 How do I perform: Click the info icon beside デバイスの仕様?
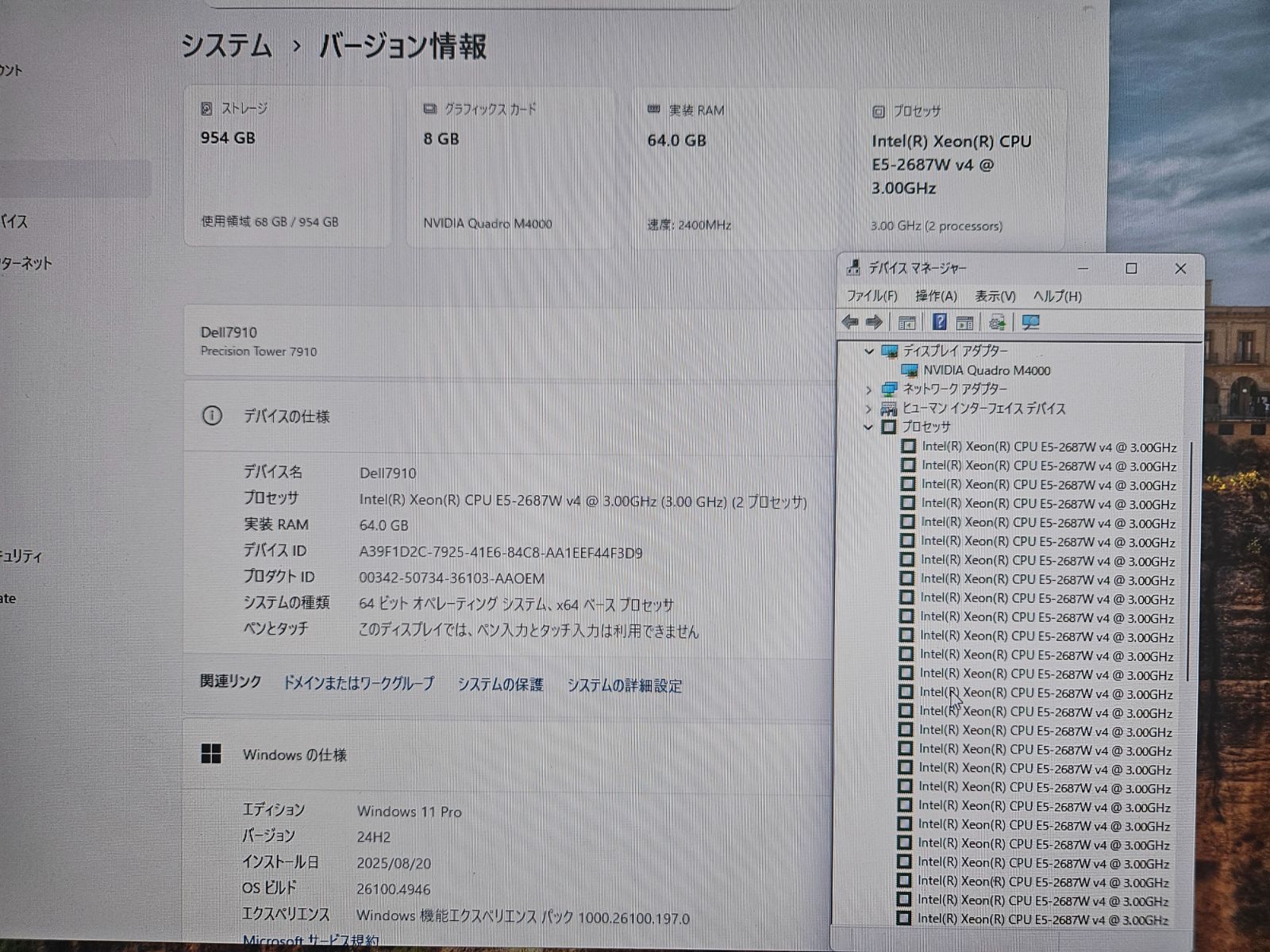pyautogui.click(x=212, y=416)
